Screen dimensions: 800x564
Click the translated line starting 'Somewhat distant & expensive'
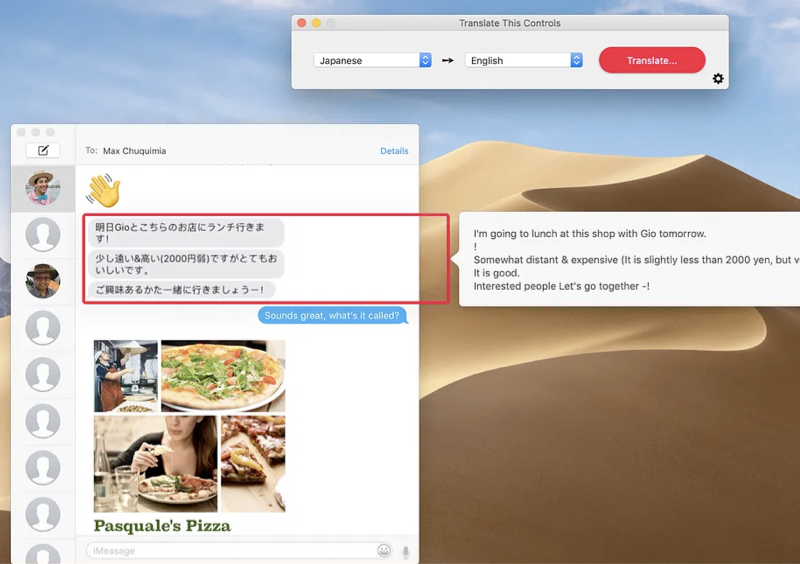636,260
